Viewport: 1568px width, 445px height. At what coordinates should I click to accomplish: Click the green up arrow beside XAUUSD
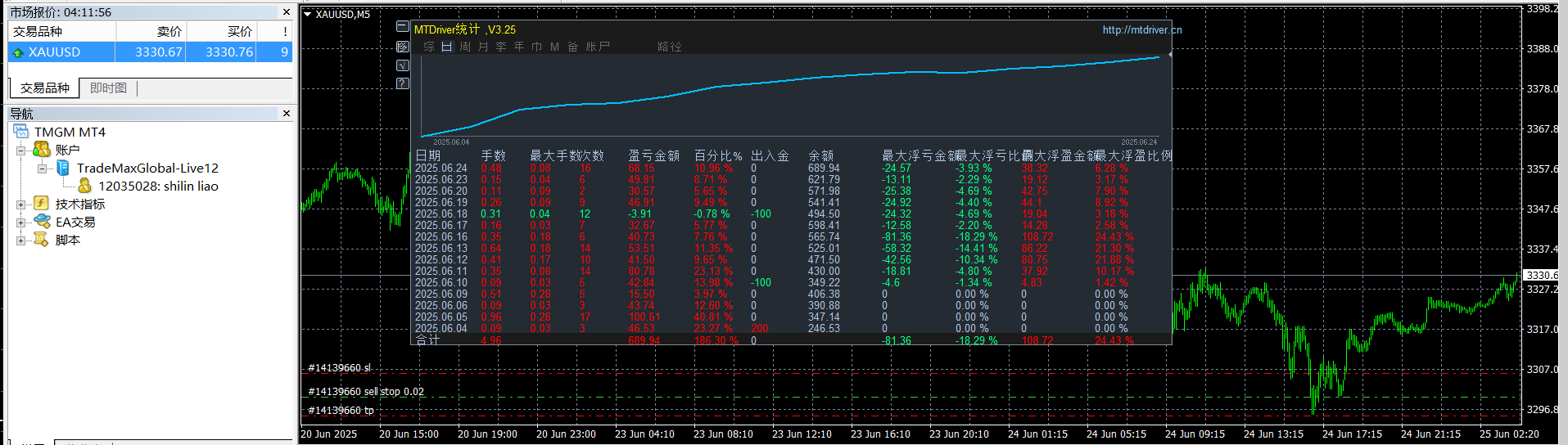click(x=18, y=52)
